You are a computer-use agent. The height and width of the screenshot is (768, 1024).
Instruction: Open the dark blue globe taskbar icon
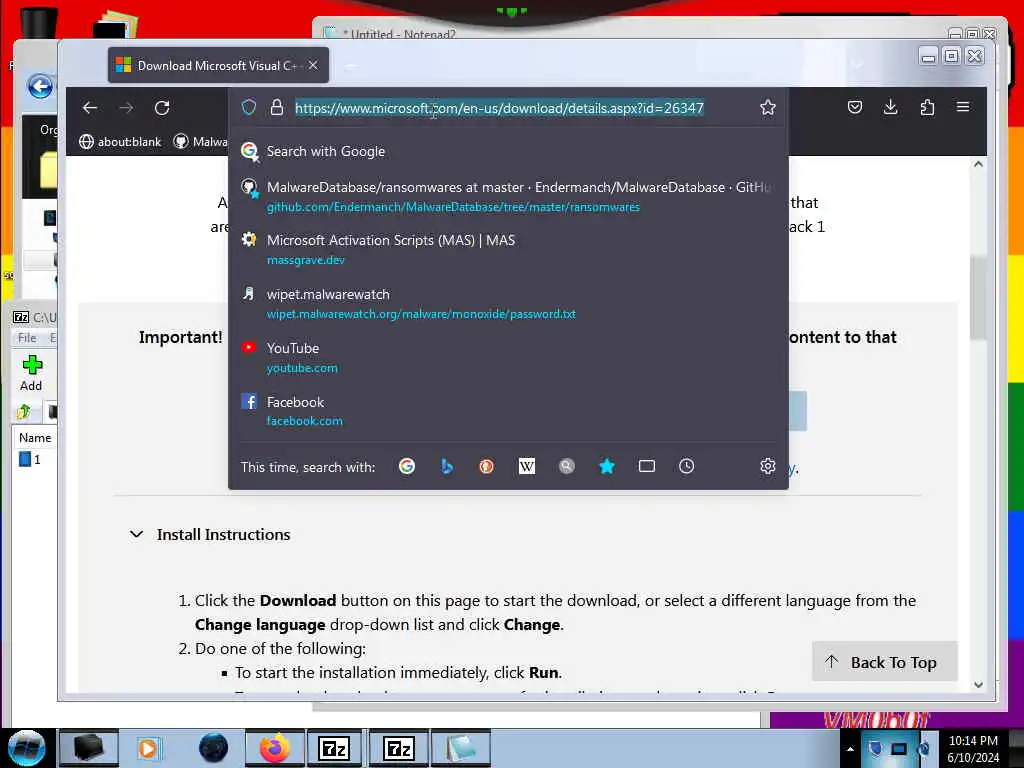coord(213,748)
